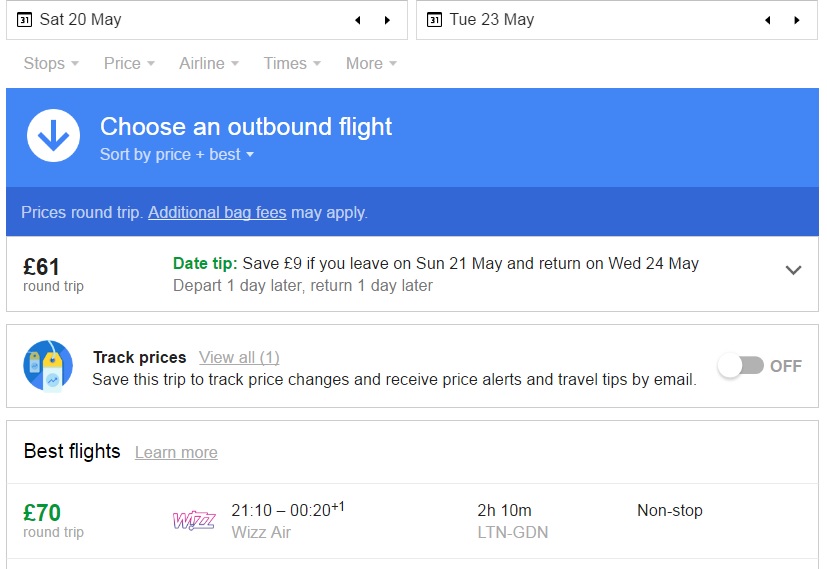Click the departure date calendar icon
Viewport: 827px width, 569px height.
pyautogui.click(x=24, y=20)
